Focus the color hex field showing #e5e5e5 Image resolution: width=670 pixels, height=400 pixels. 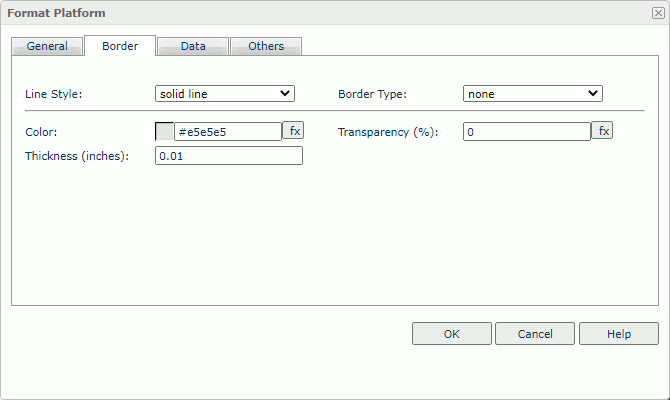point(228,131)
